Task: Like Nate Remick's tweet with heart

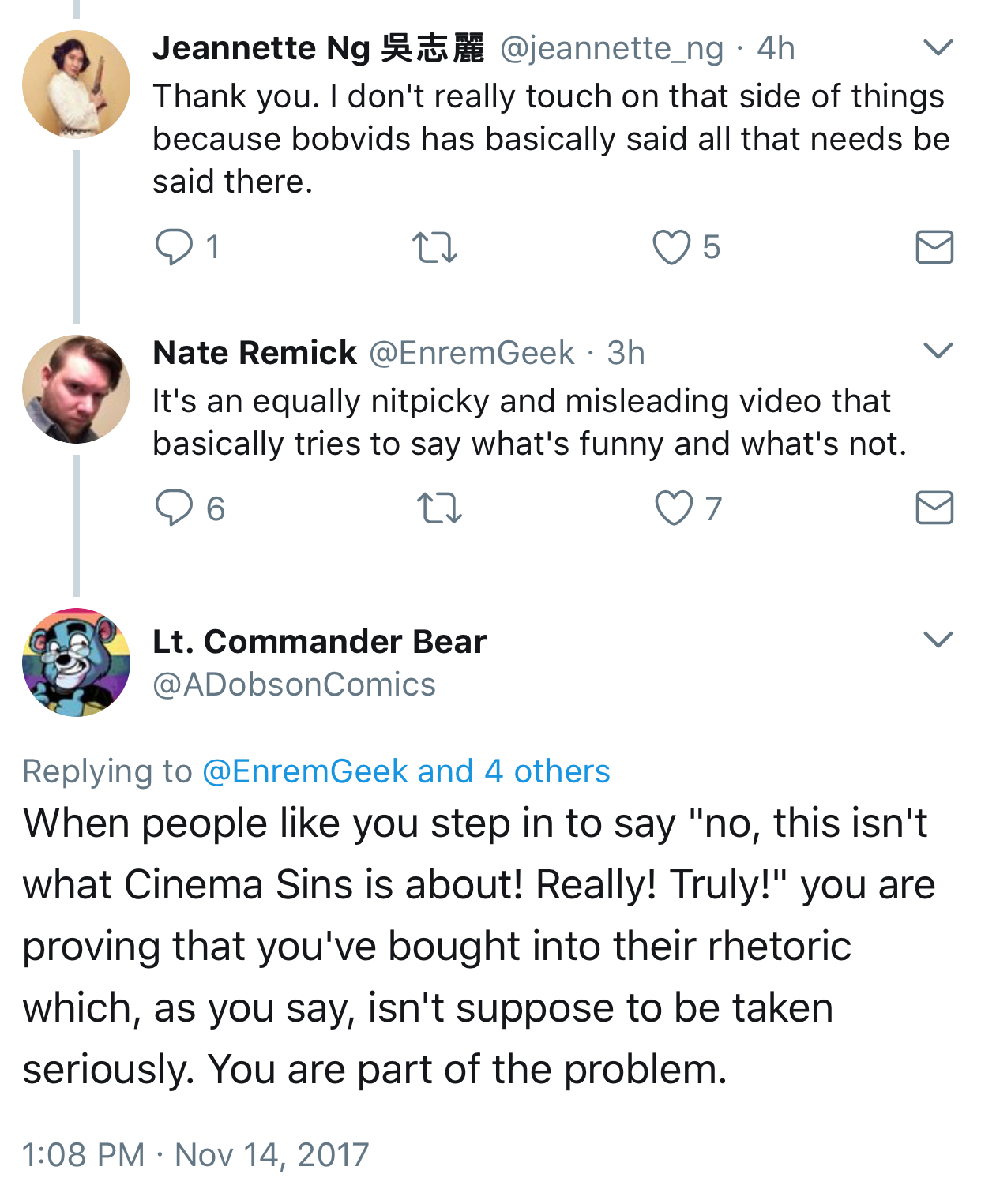Action: [674, 508]
